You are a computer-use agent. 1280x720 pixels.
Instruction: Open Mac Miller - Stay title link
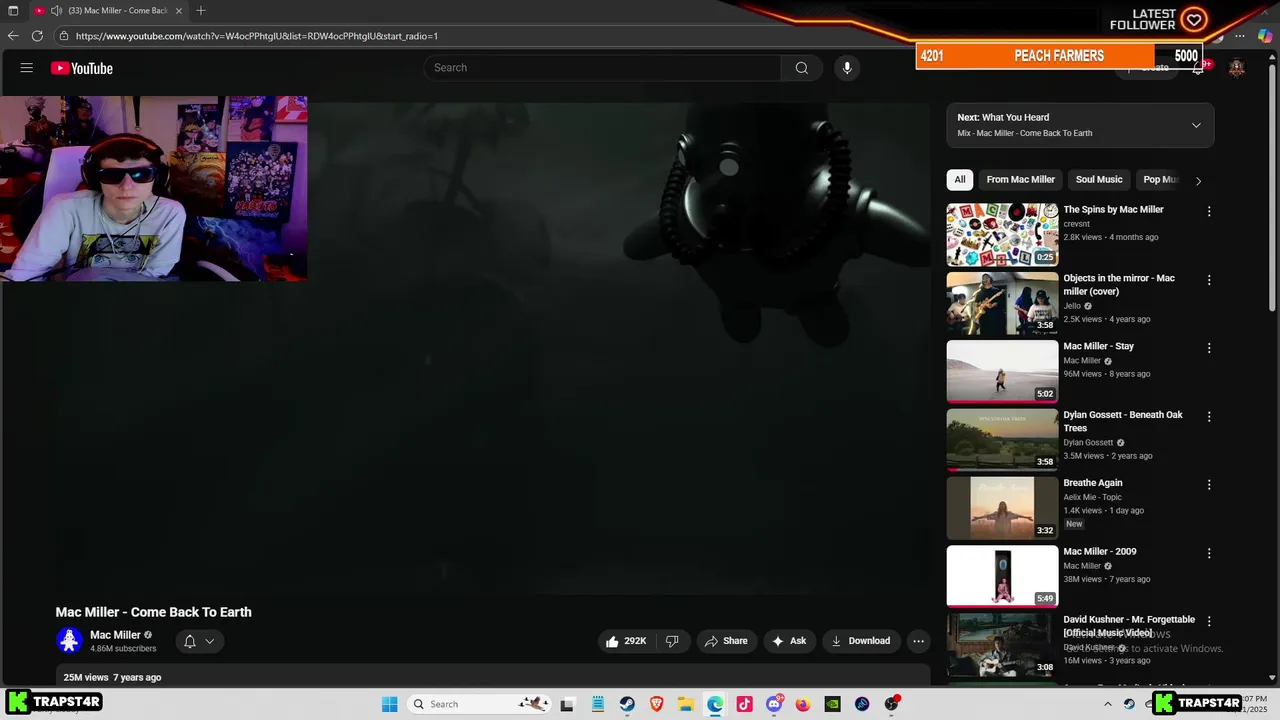pyautogui.click(x=1098, y=346)
